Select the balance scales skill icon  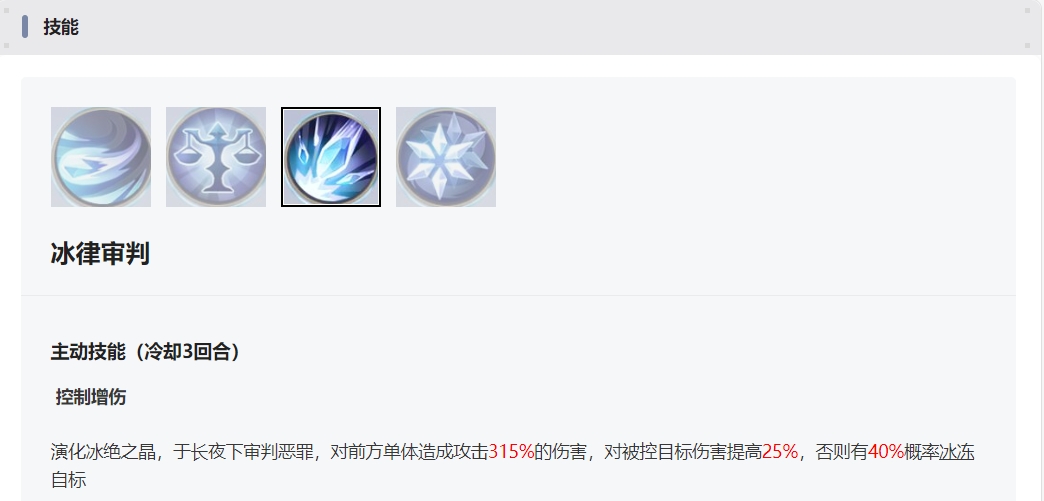point(216,157)
